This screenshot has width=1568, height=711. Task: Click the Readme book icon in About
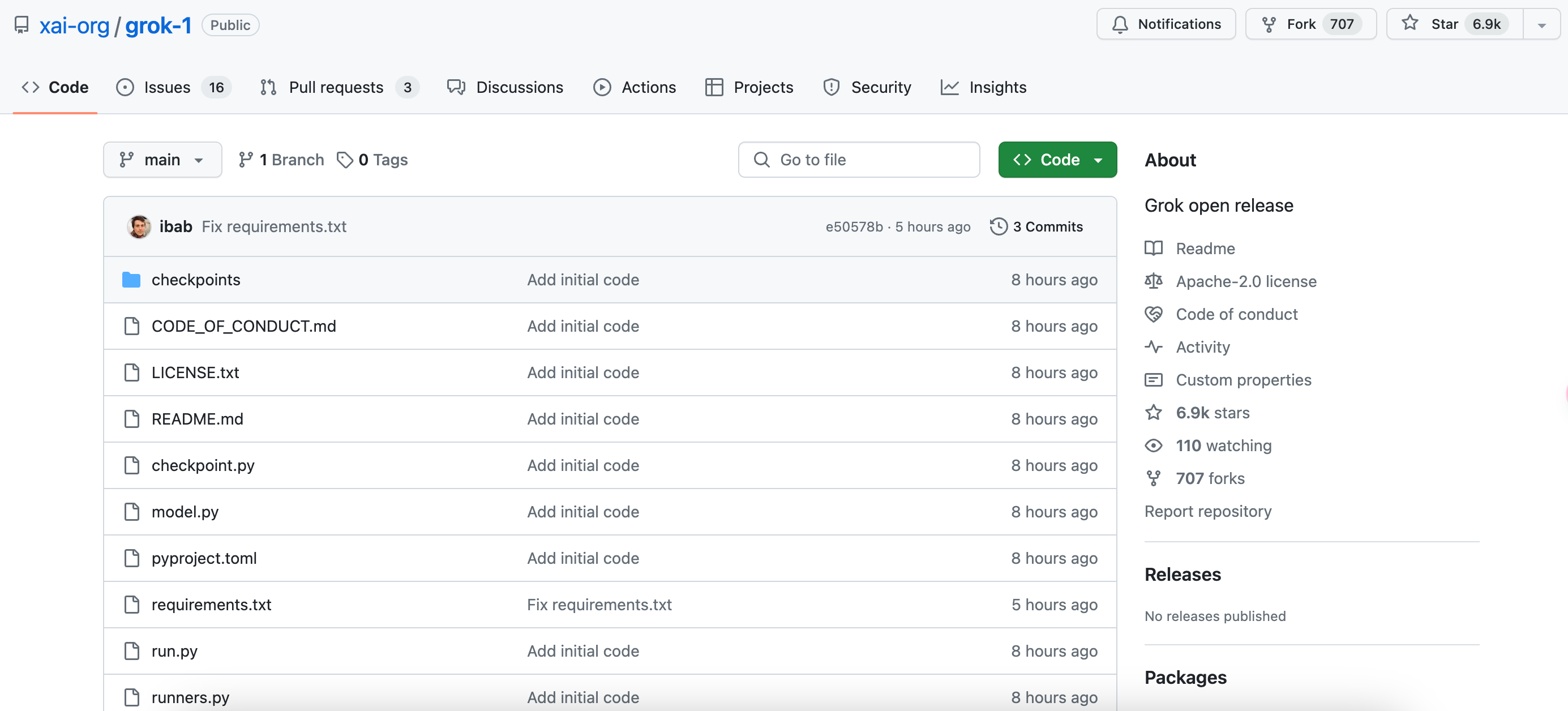pyautogui.click(x=1154, y=249)
